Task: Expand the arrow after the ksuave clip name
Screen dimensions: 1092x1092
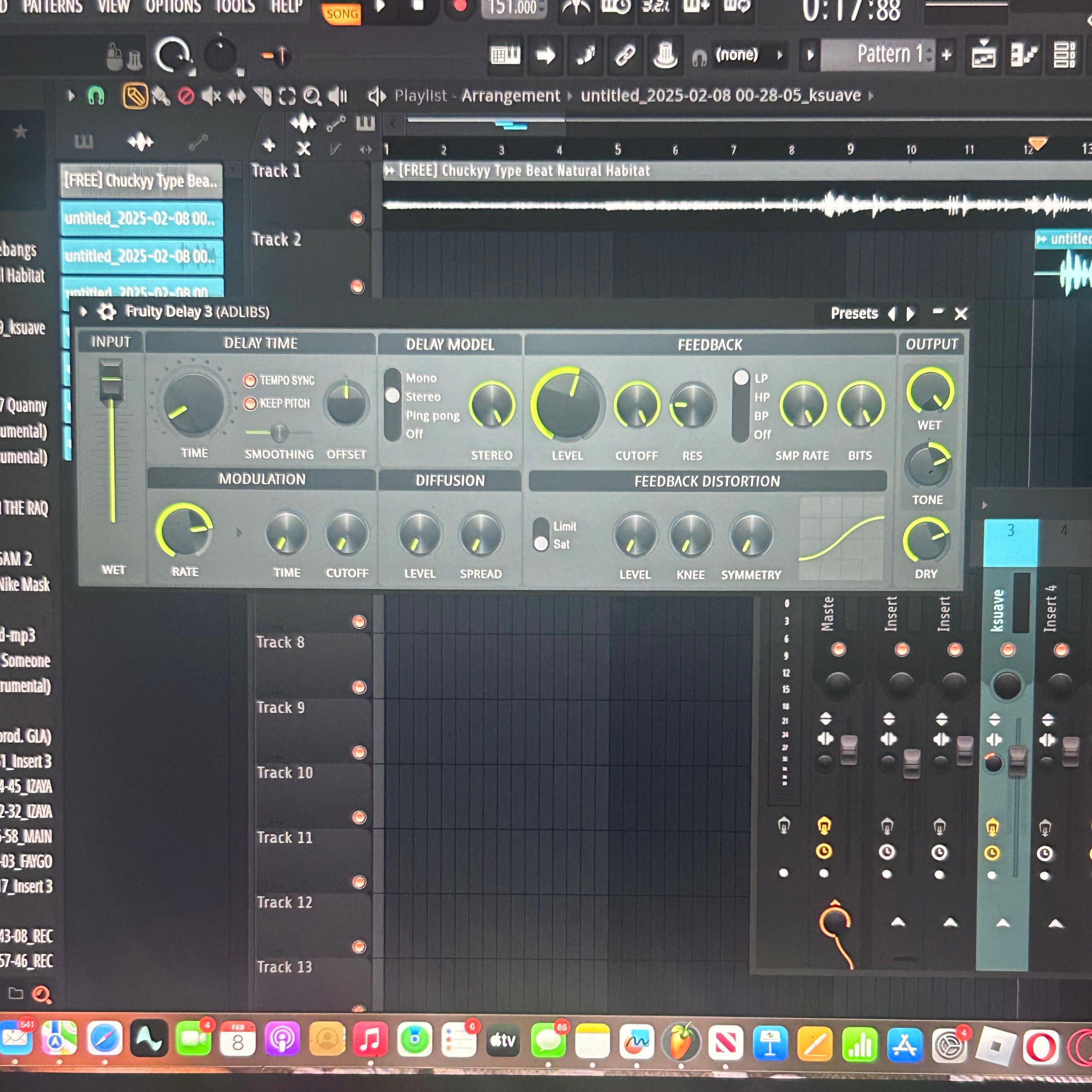Action: click(x=871, y=95)
